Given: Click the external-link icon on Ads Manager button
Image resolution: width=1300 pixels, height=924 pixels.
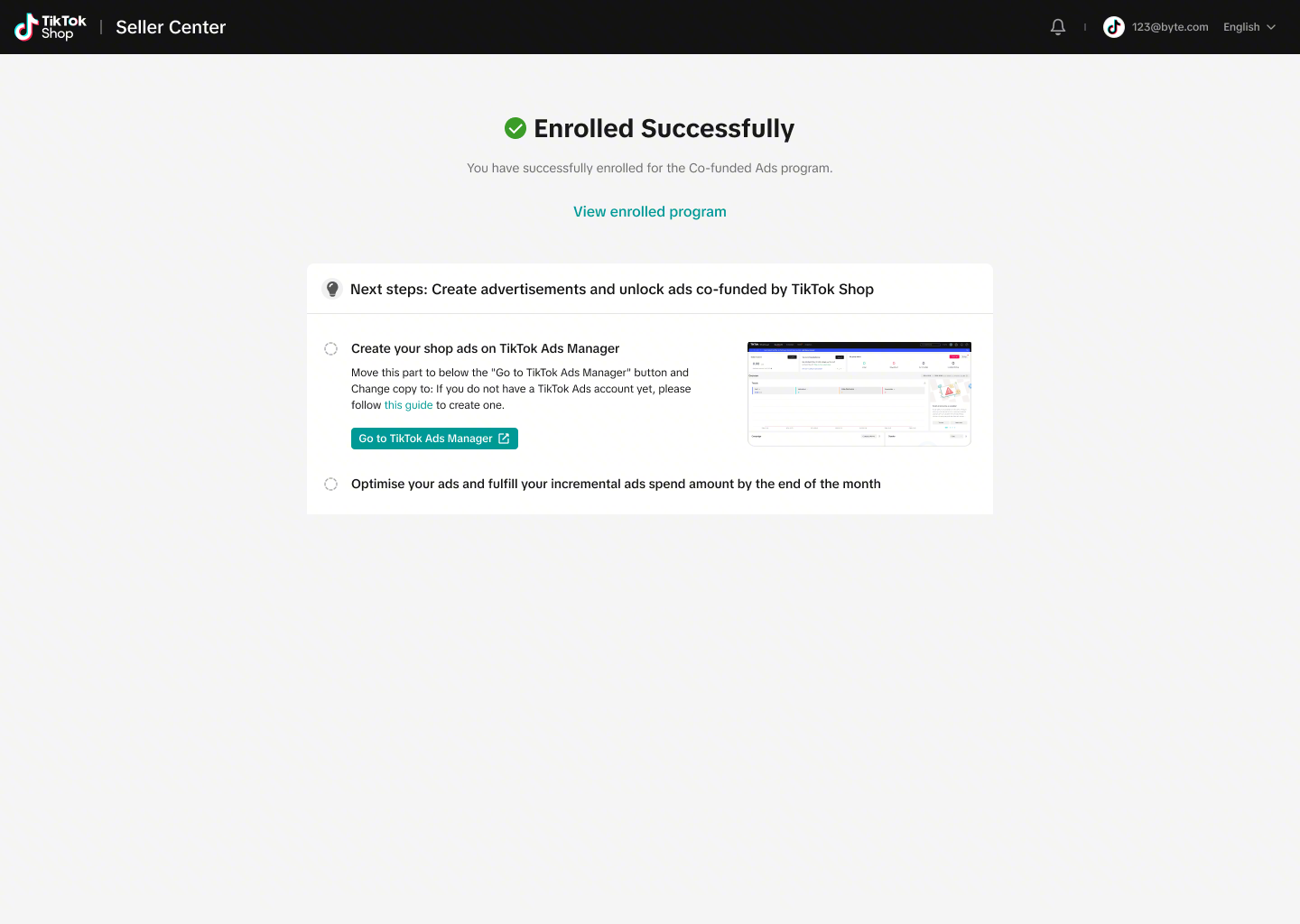Looking at the screenshot, I should [x=504, y=439].
